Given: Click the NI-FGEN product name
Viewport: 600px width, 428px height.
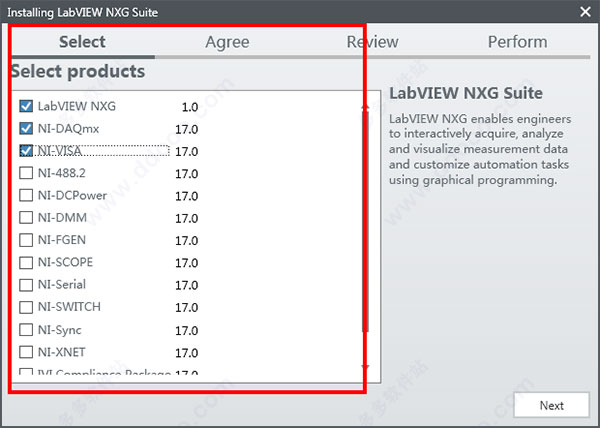Looking at the screenshot, I should [x=62, y=240].
